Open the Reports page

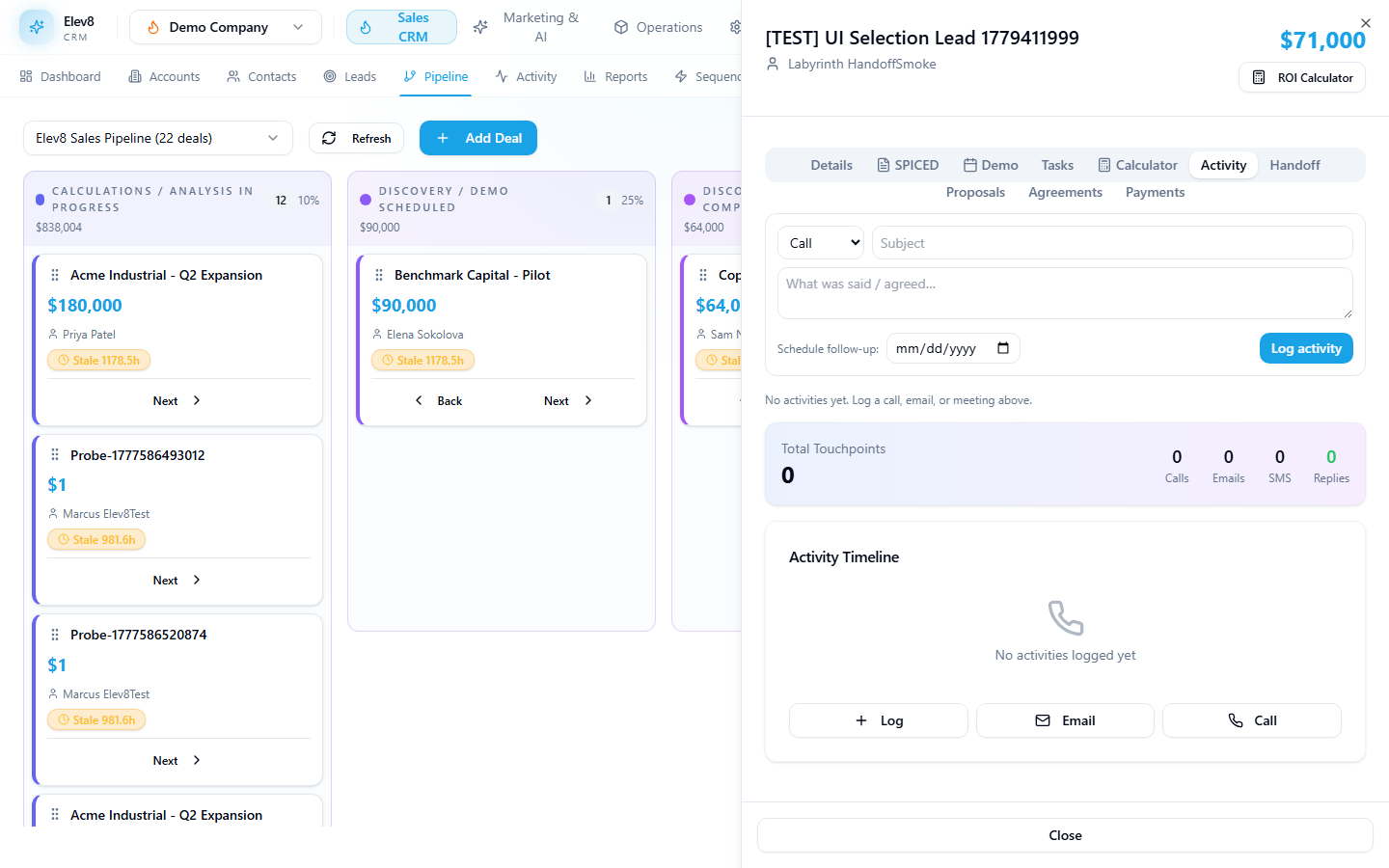(x=615, y=76)
